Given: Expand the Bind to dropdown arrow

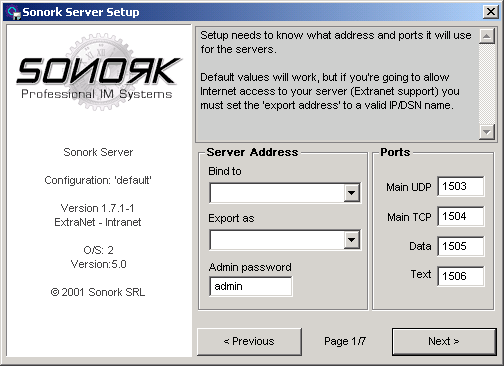Looking at the screenshot, I should pyautogui.click(x=351, y=193).
